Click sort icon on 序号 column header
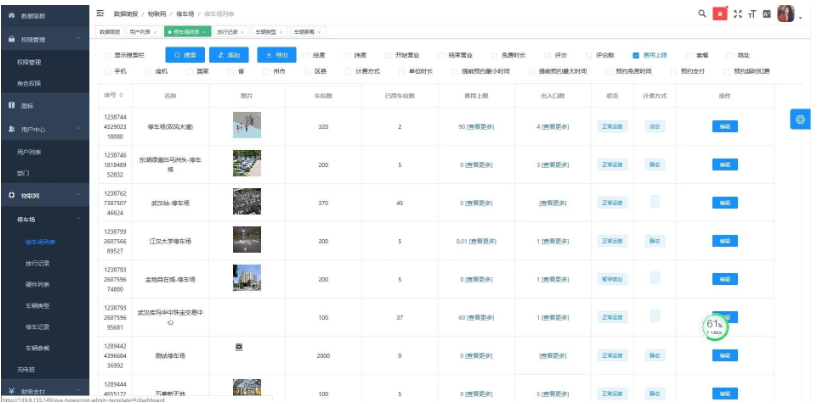818x404 pixels. [x=121, y=95]
